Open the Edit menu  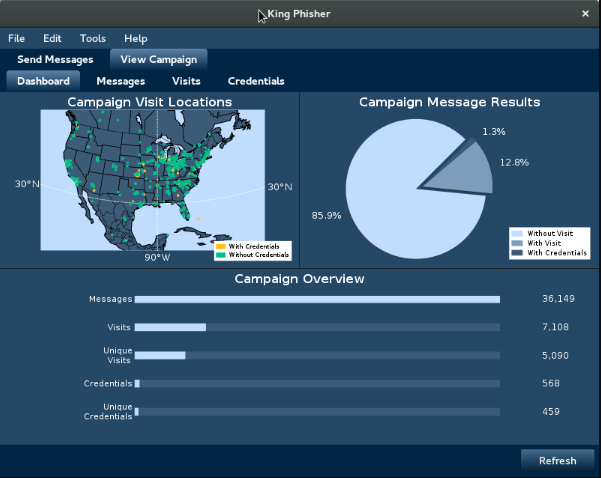[x=52, y=38]
